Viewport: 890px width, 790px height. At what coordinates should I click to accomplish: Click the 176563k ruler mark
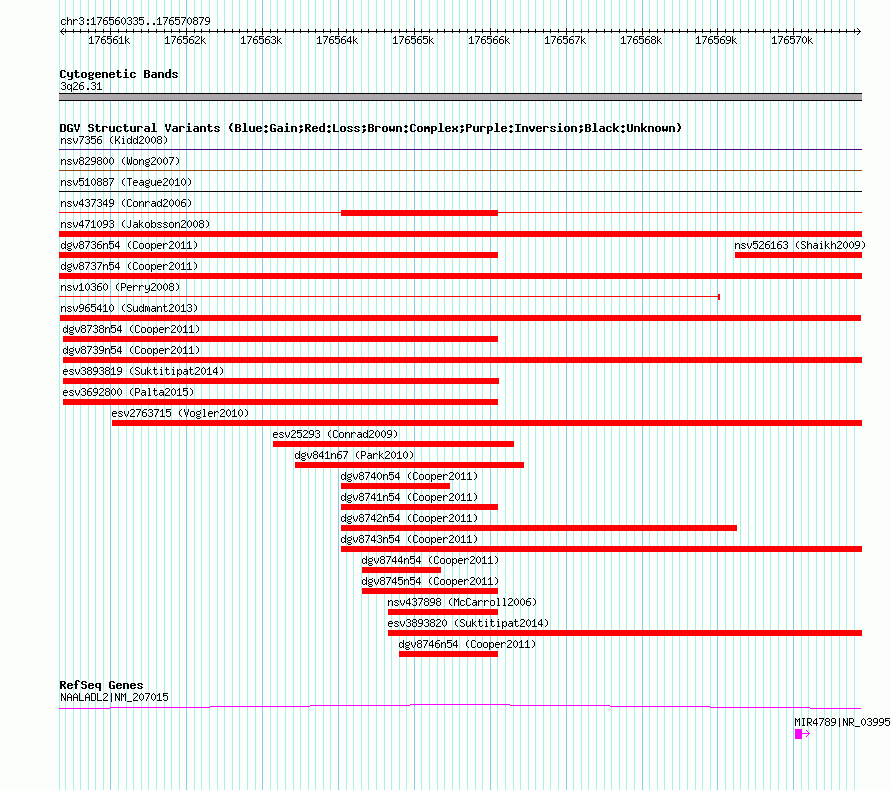(261, 40)
